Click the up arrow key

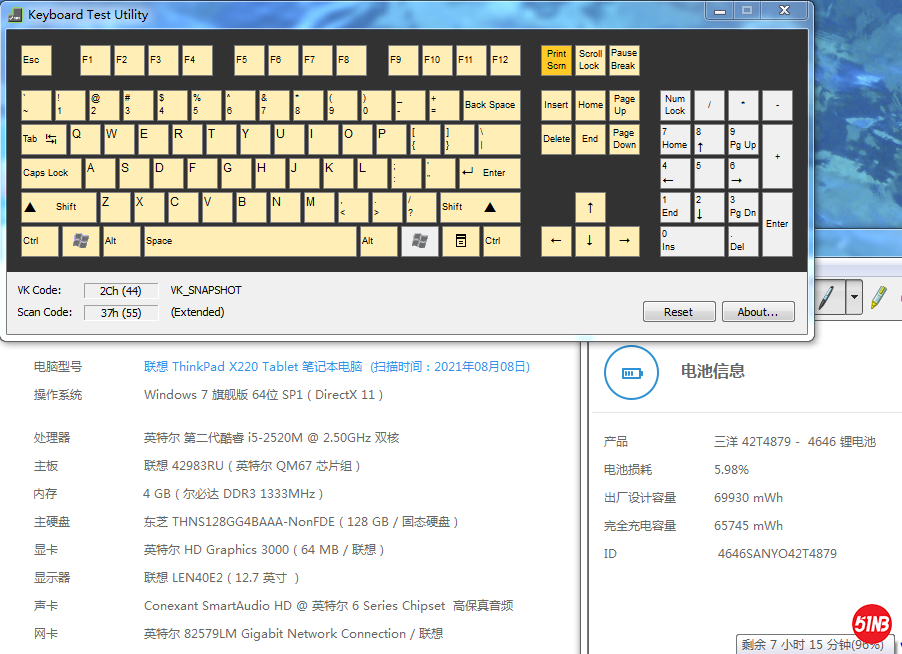pos(590,207)
